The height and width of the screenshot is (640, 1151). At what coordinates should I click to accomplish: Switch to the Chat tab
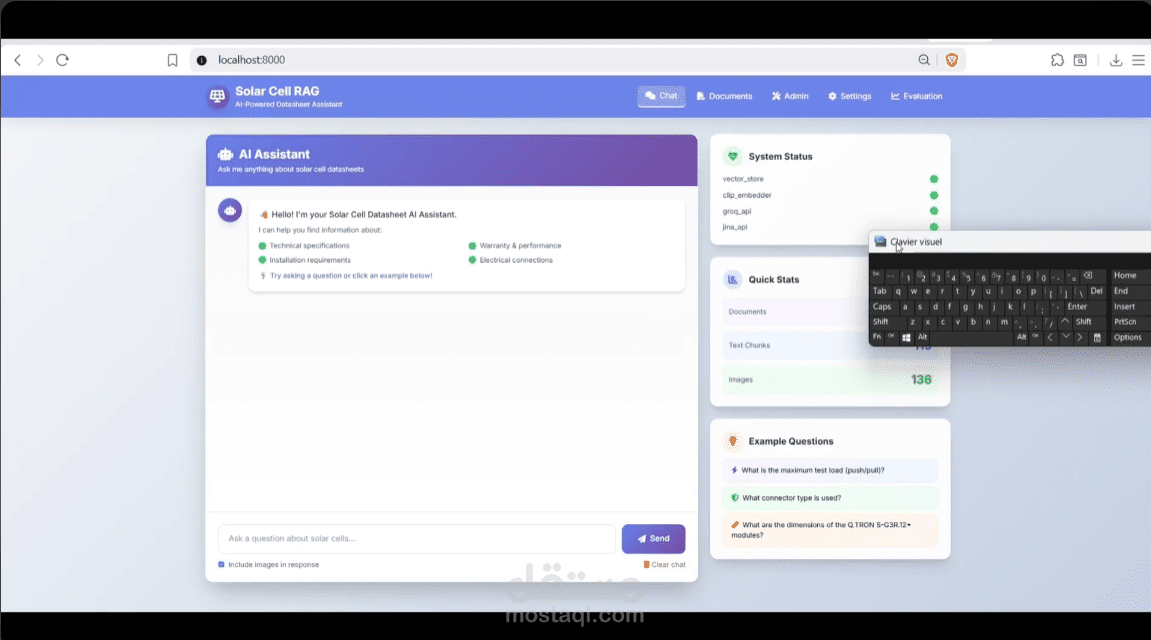(x=661, y=96)
